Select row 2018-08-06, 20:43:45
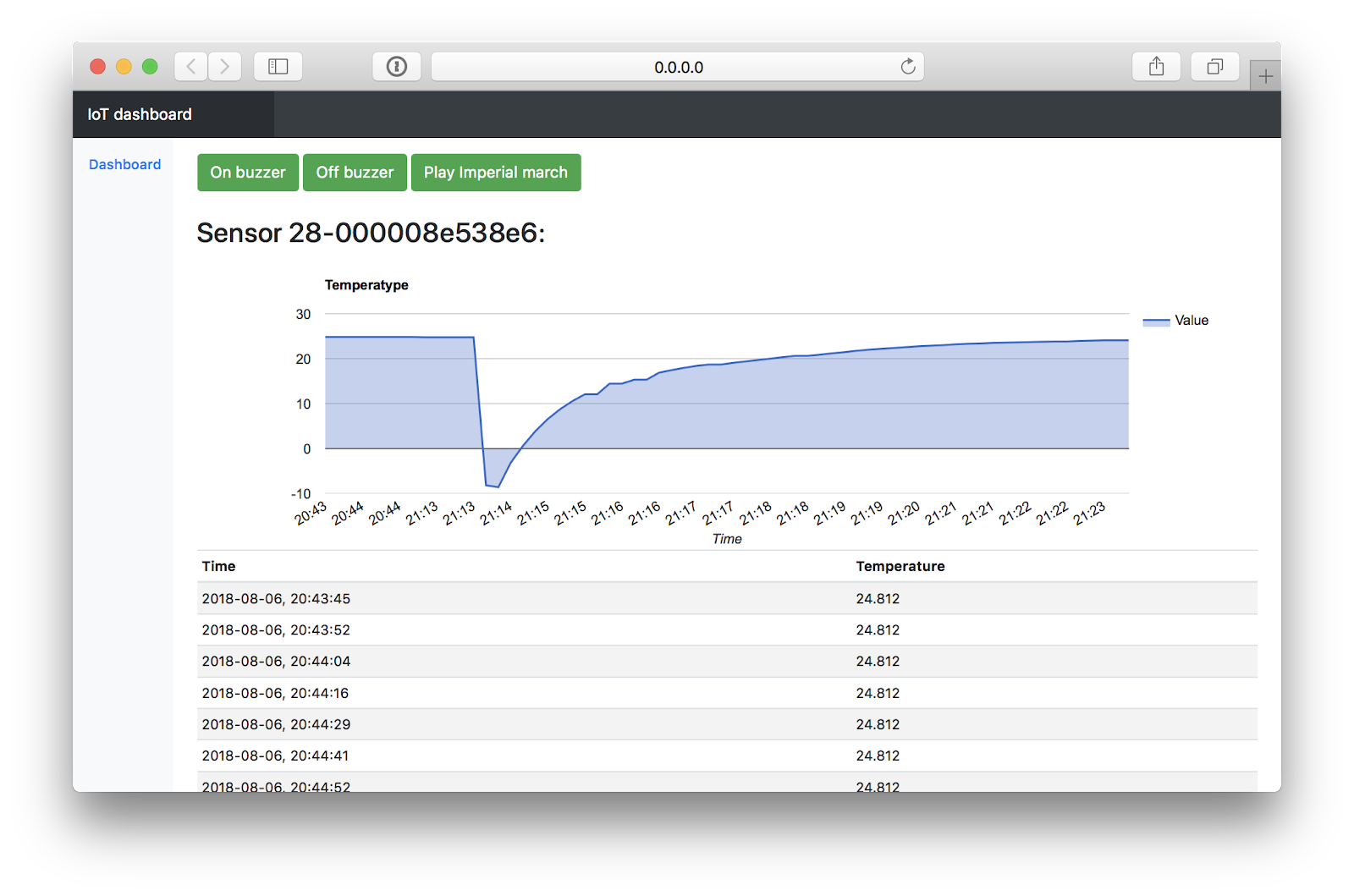The width and height of the screenshot is (1354, 896). point(727,598)
